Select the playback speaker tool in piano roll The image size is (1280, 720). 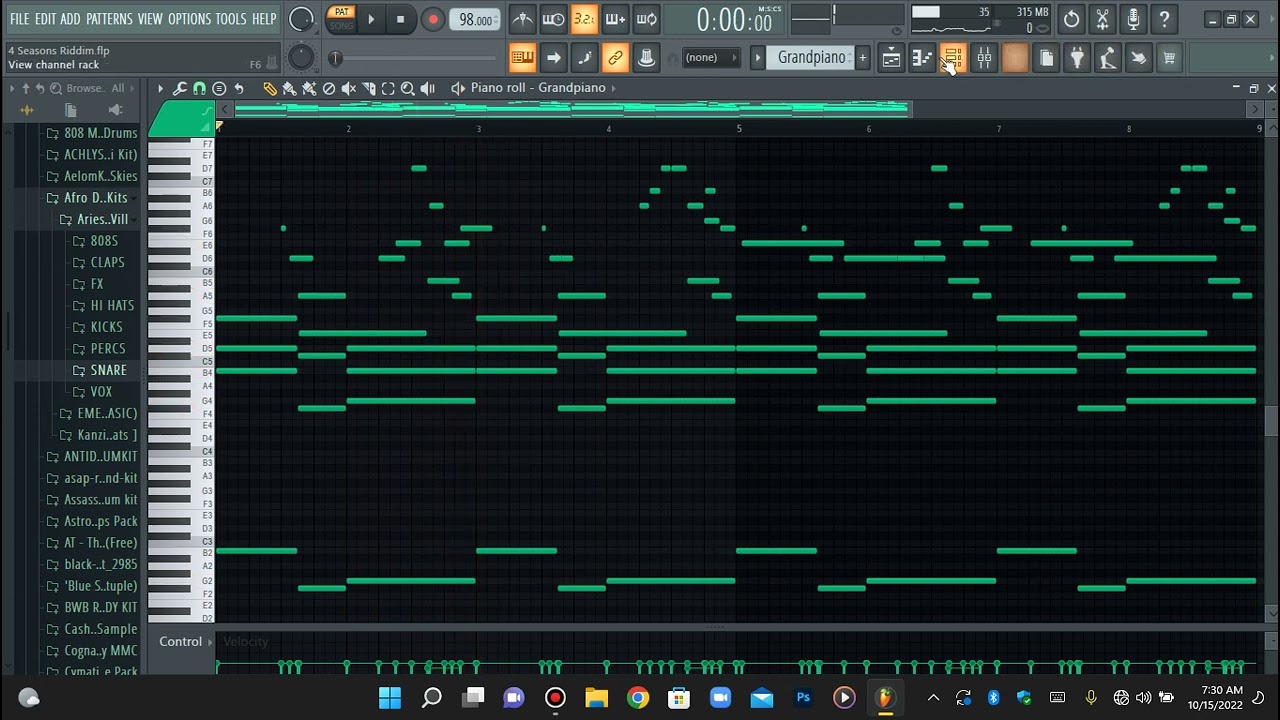click(x=428, y=88)
